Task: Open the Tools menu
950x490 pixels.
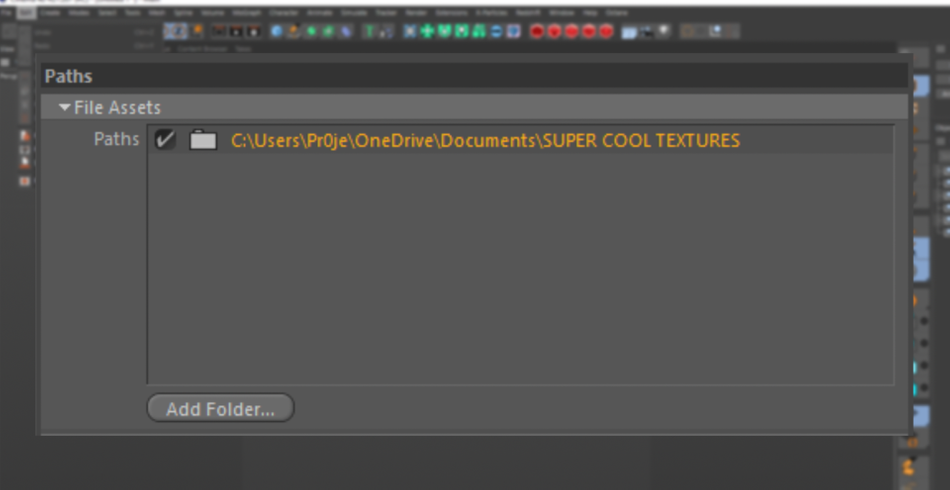Action: point(132,12)
